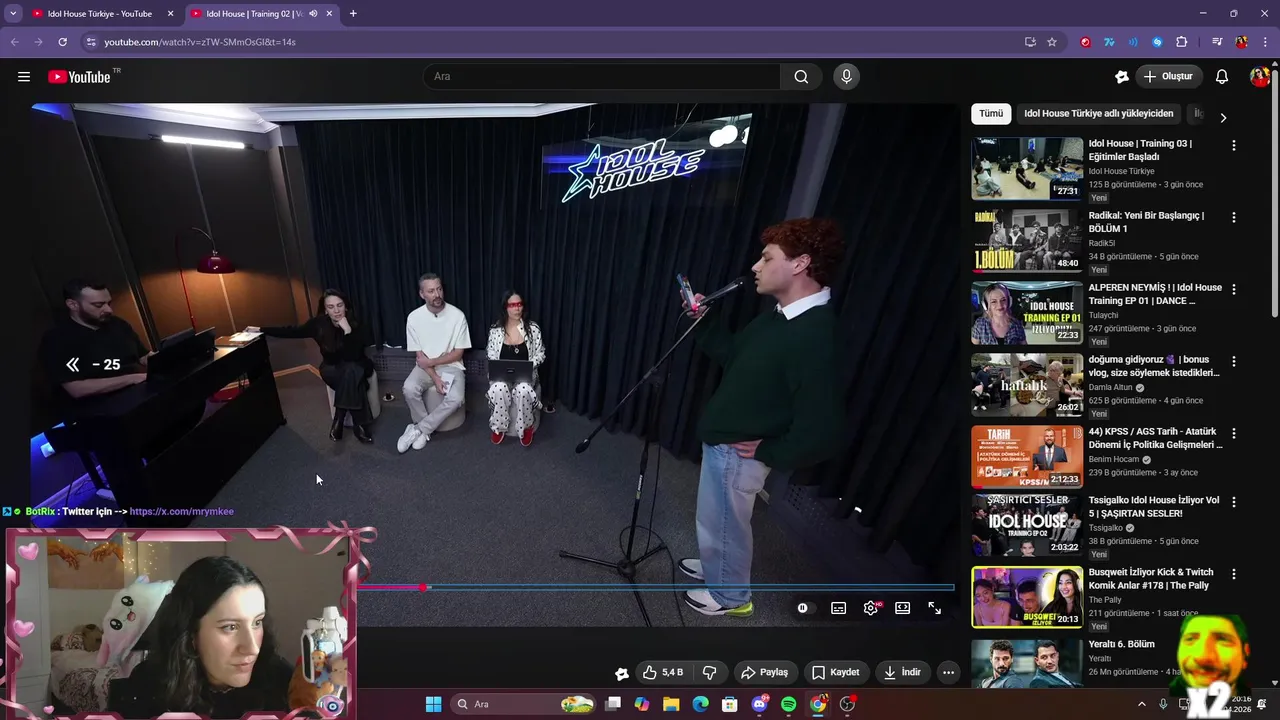1280x720 pixels.
Task: Open a new browser tab
Action: click(353, 14)
